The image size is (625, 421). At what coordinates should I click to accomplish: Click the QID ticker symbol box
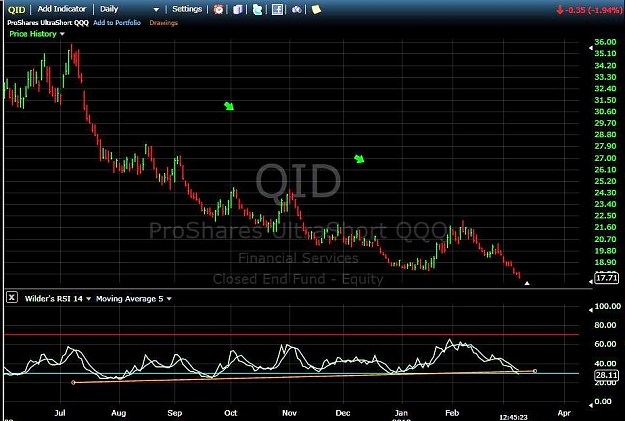[x=16, y=9]
